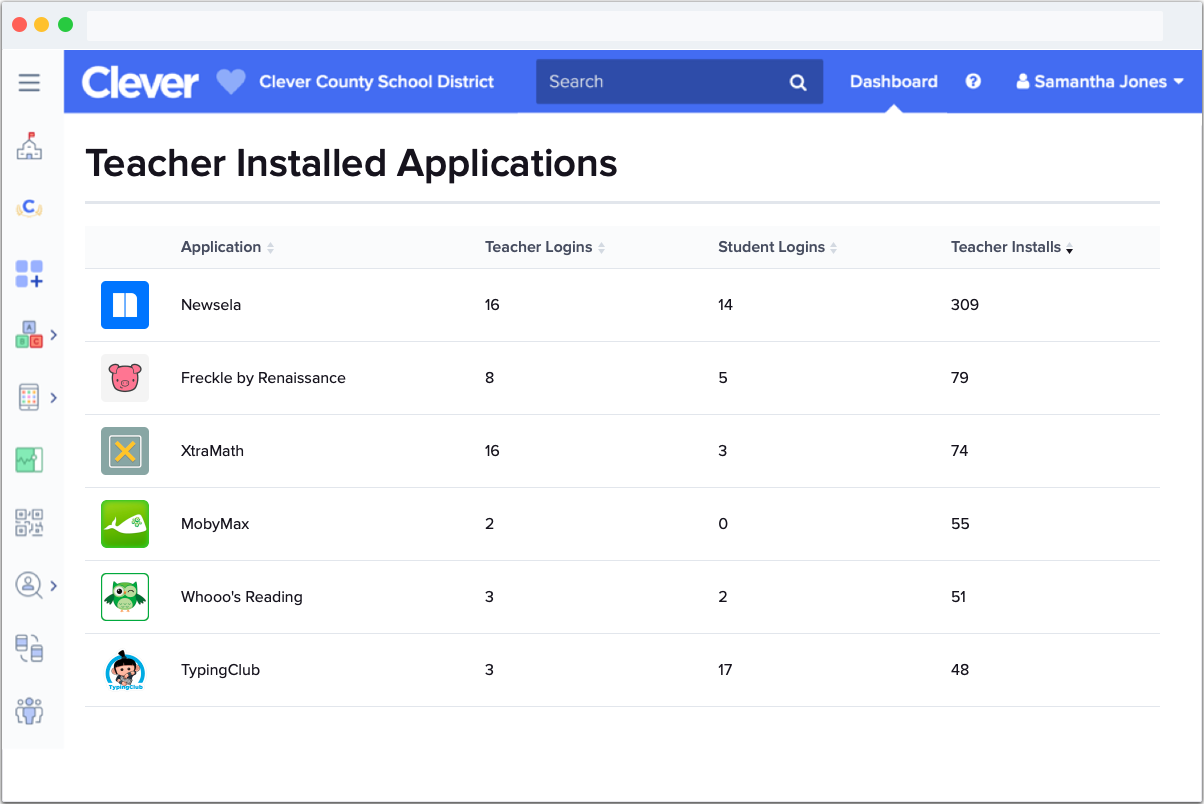Click the Clever C badge sidebar icon

(x=29, y=208)
